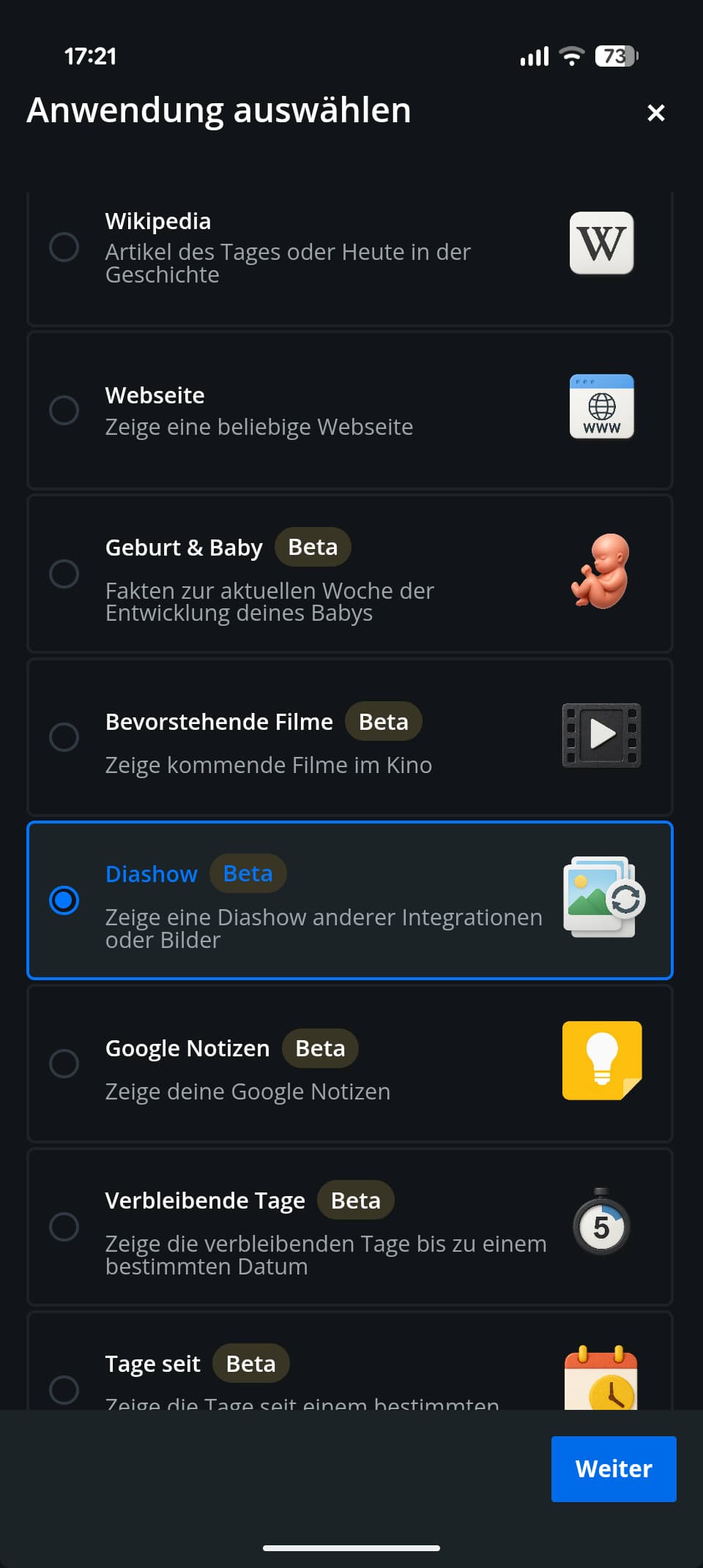Select the Tage seit radio button
703x1568 pixels.
(x=64, y=1389)
